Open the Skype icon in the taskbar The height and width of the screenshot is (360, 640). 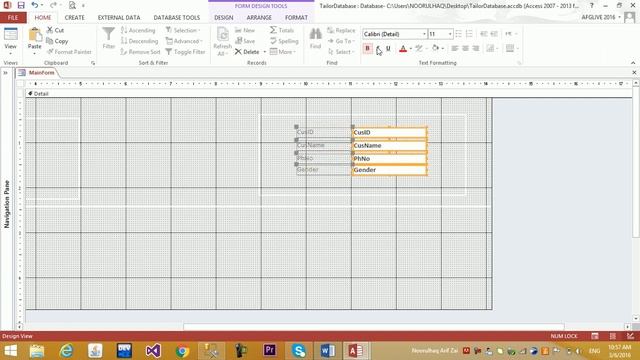click(x=299, y=350)
